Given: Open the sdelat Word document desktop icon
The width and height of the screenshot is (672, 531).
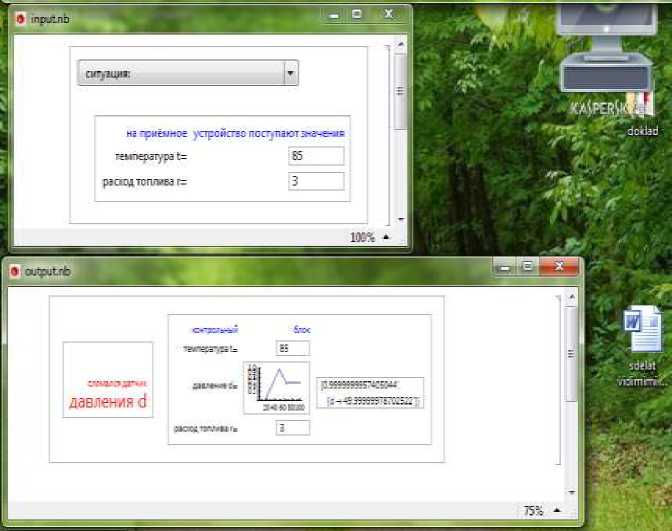Looking at the screenshot, I should 642,328.
